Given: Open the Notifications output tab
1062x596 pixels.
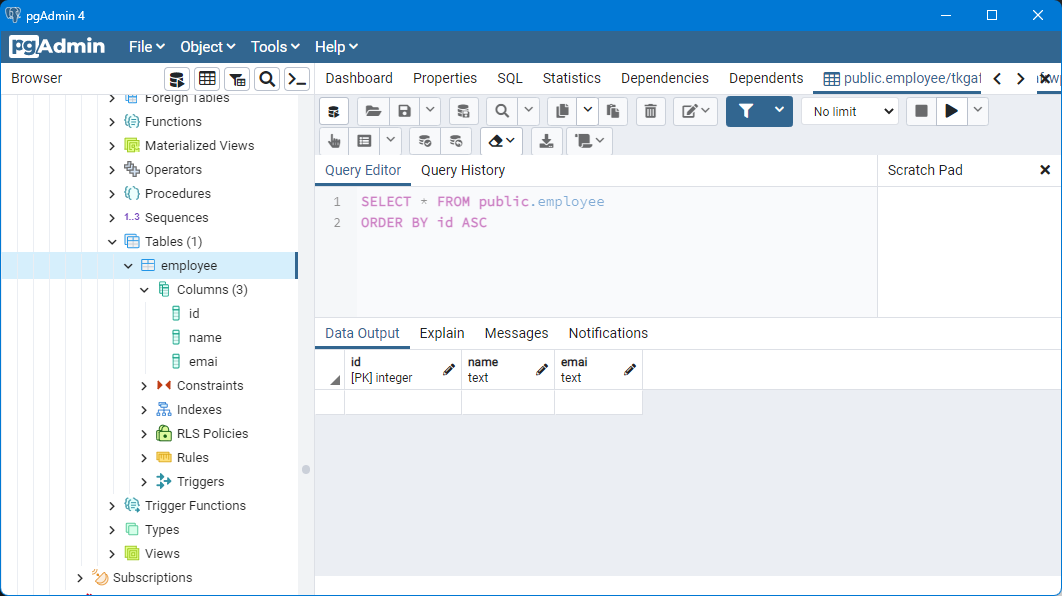Looking at the screenshot, I should coord(608,334).
